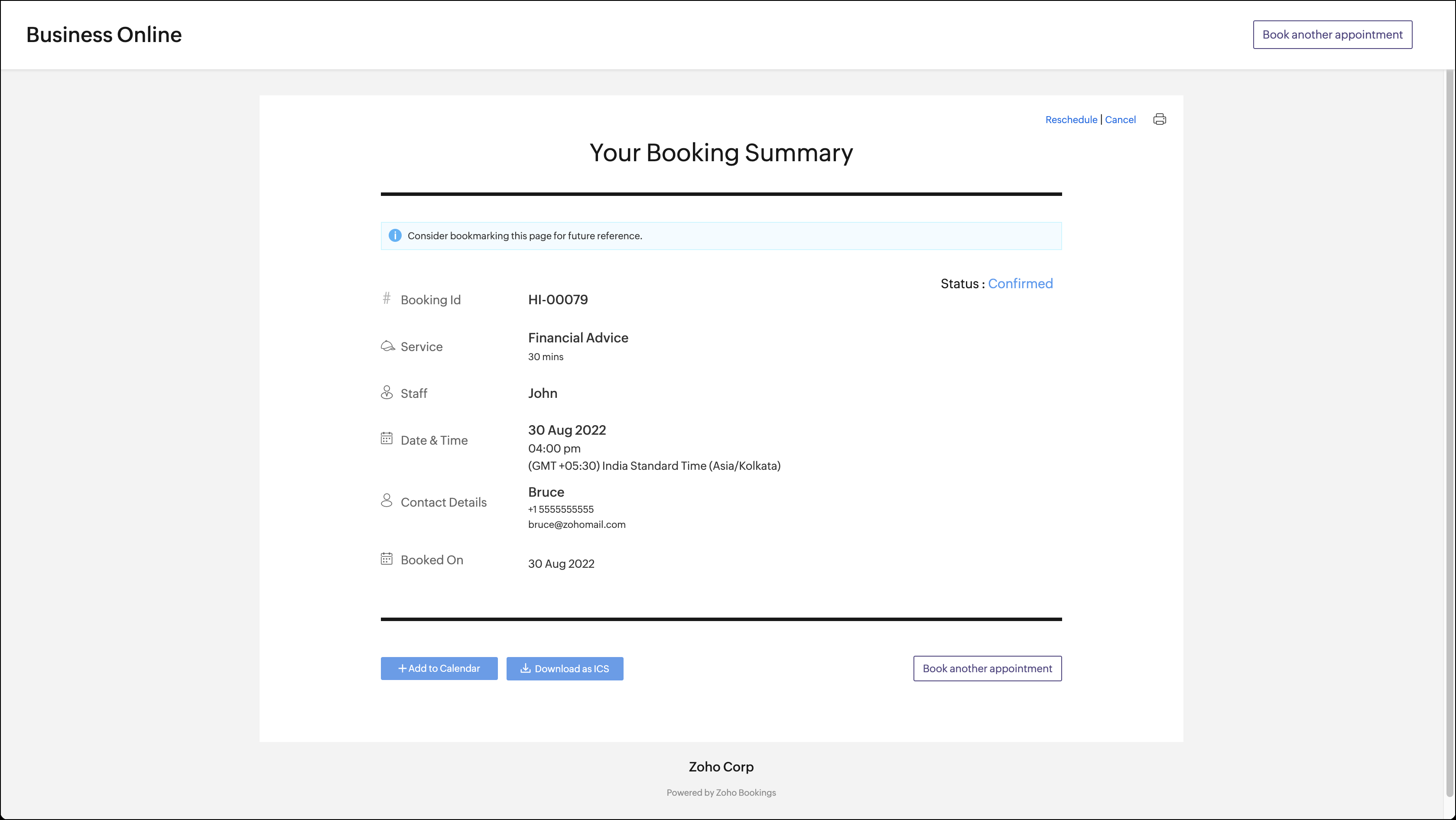Click the 04:00 pm appointment time

(x=554, y=449)
